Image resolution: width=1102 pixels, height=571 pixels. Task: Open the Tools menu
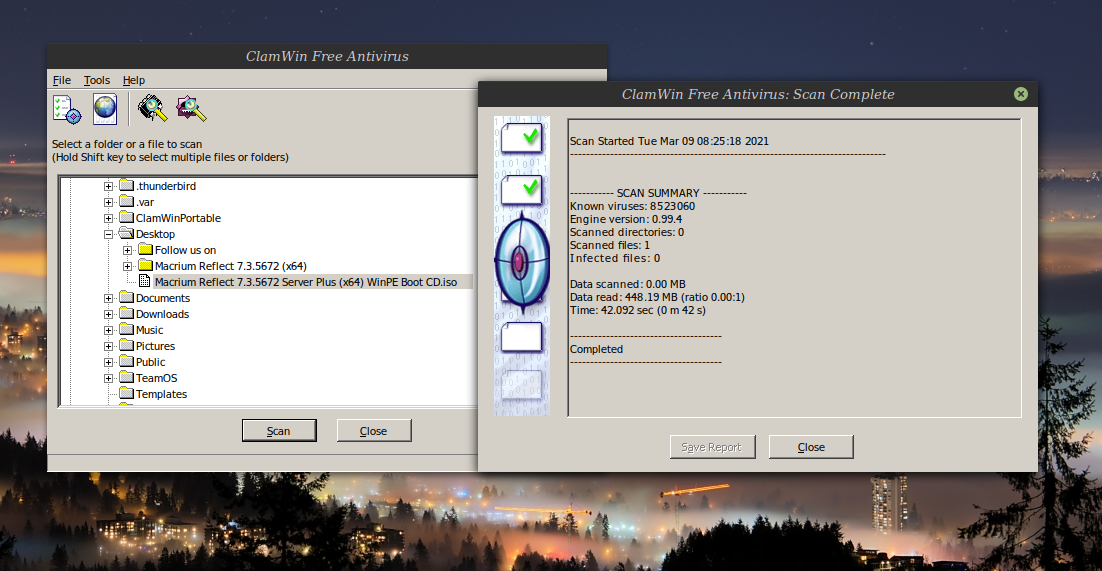click(x=97, y=80)
